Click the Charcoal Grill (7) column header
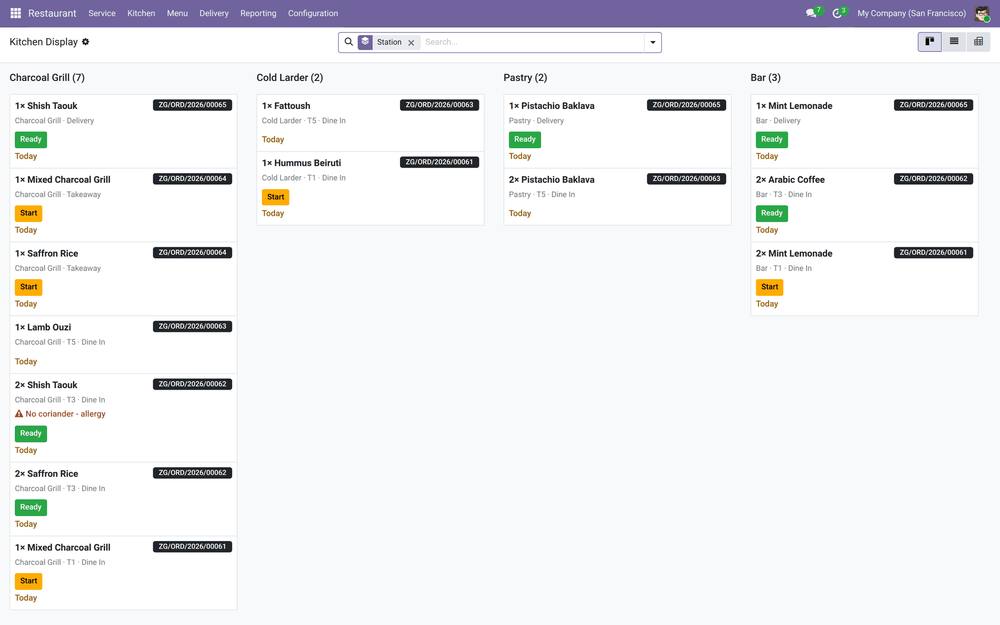This screenshot has height=625, width=1000. (x=47, y=77)
